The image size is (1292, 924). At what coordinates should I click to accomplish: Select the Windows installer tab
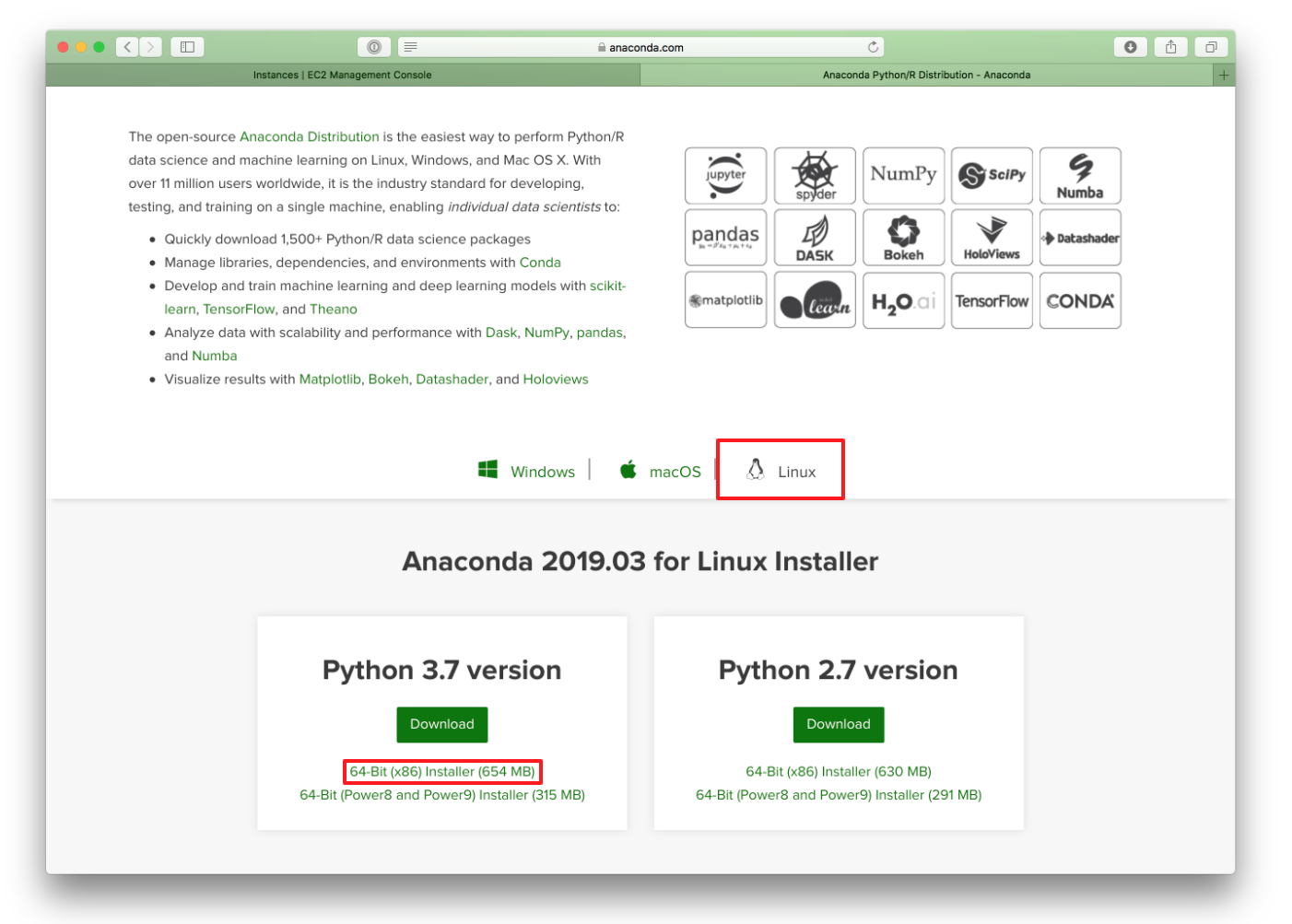[526, 471]
